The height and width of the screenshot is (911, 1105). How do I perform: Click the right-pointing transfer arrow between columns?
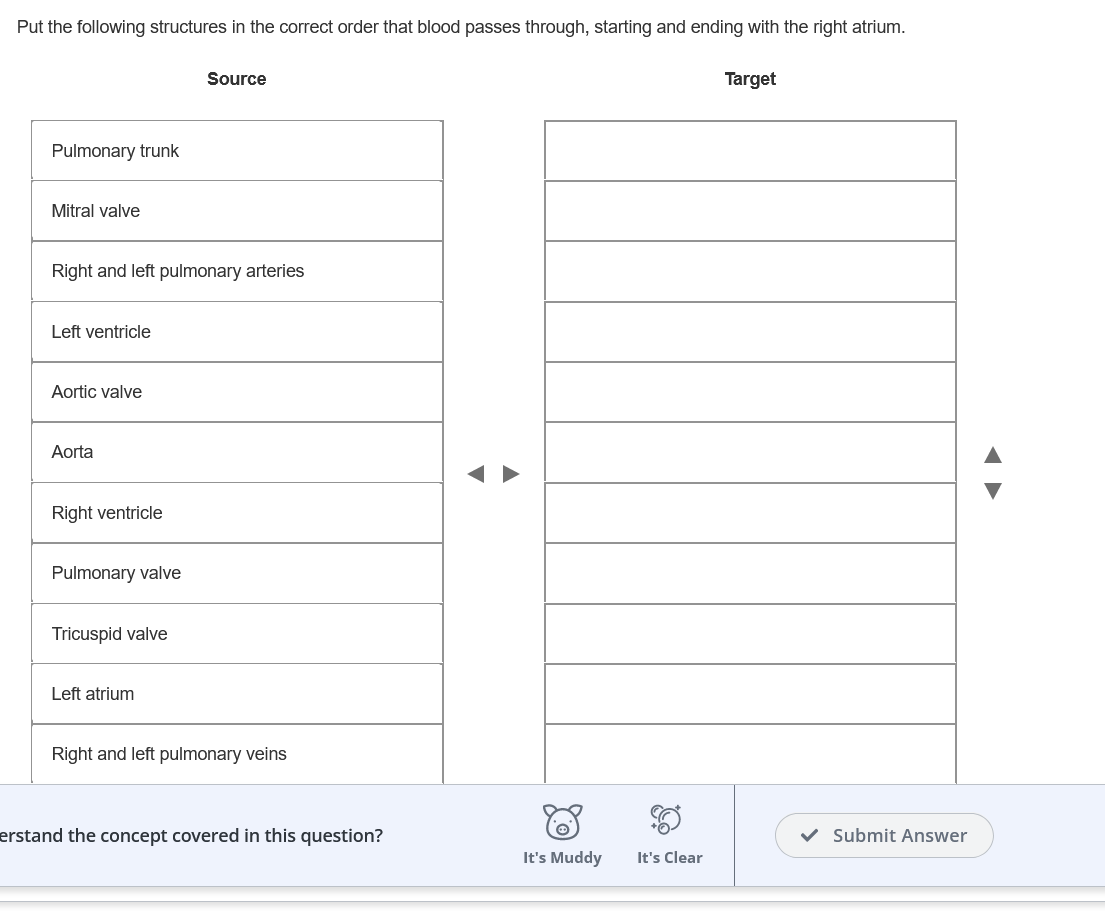click(x=511, y=473)
